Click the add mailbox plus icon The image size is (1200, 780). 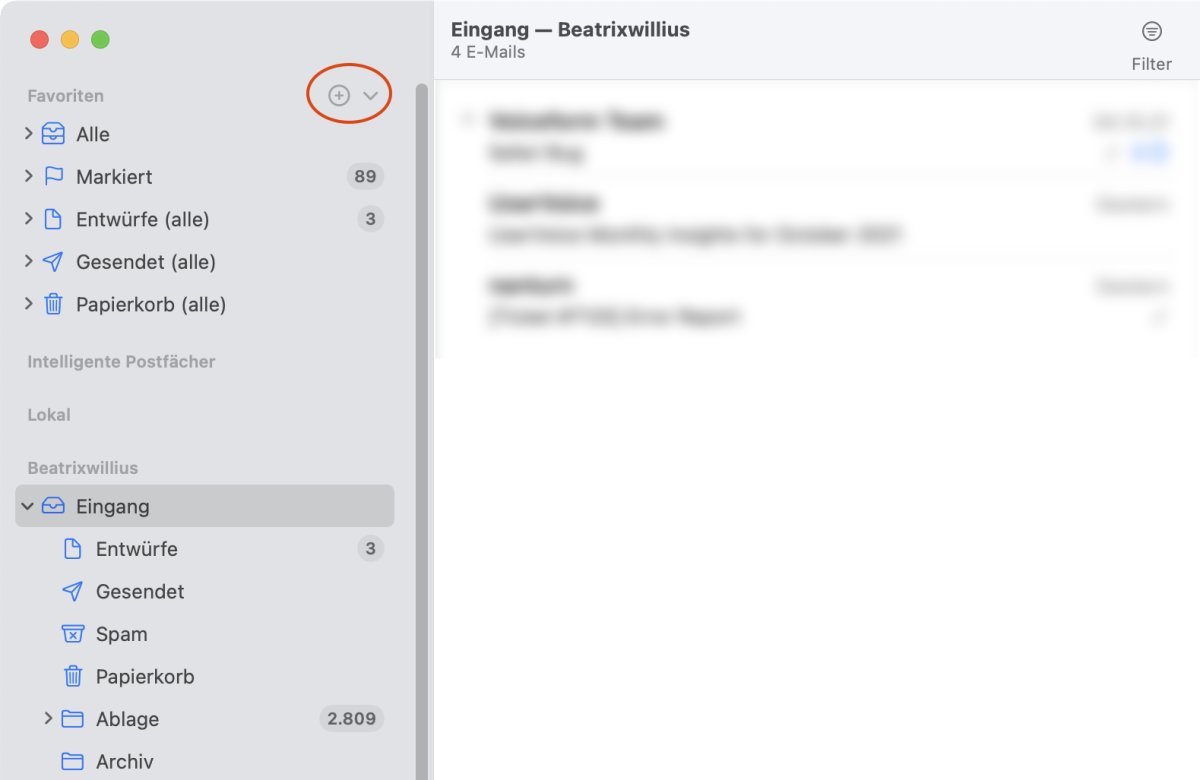[x=339, y=95]
